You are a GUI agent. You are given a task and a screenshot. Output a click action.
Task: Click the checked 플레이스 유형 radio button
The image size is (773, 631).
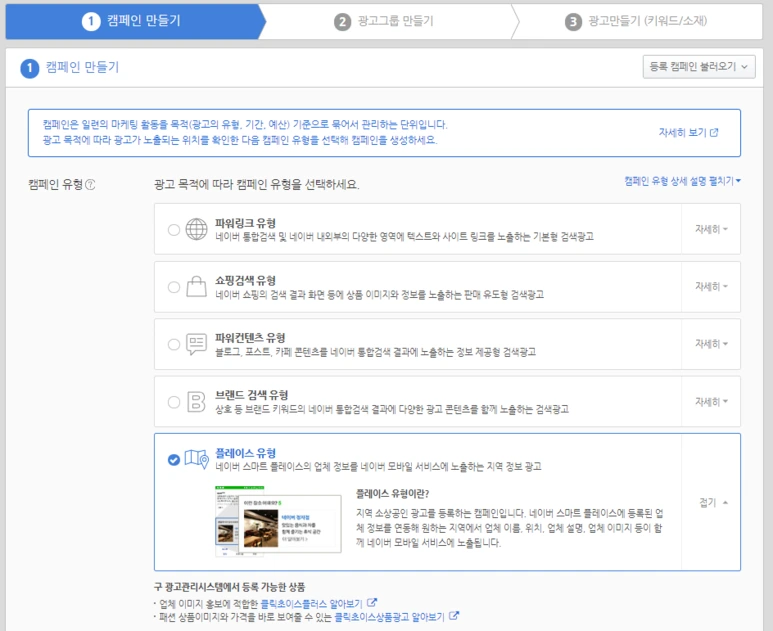point(174,459)
